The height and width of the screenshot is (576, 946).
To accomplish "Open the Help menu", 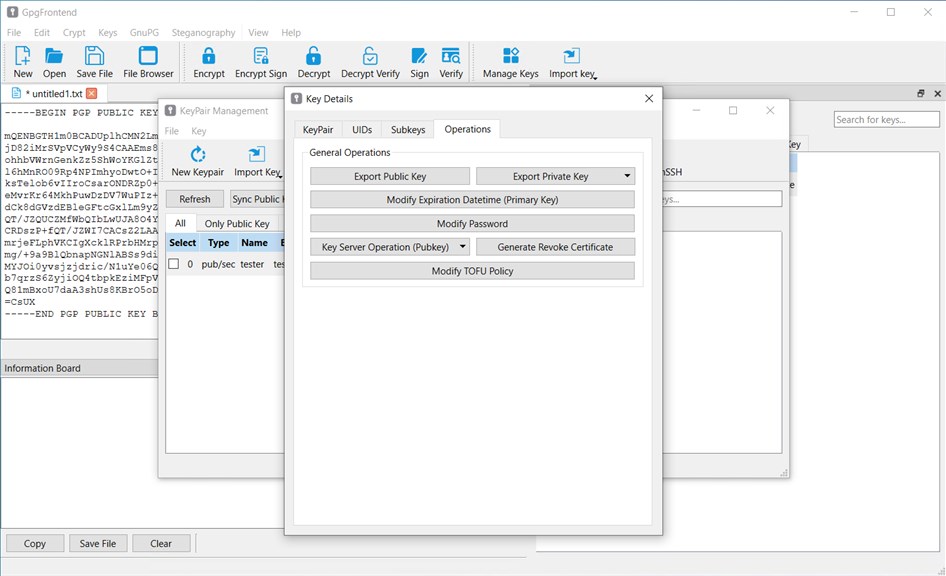I will [x=291, y=33].
